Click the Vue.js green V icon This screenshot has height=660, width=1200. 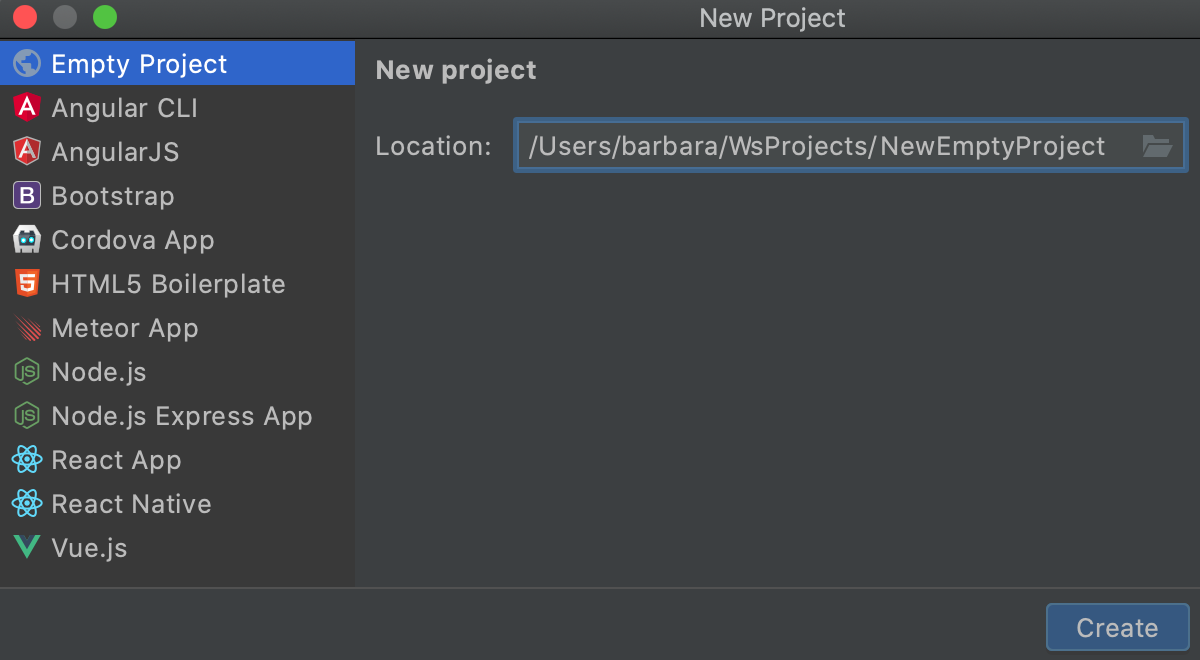pos(27,548)
